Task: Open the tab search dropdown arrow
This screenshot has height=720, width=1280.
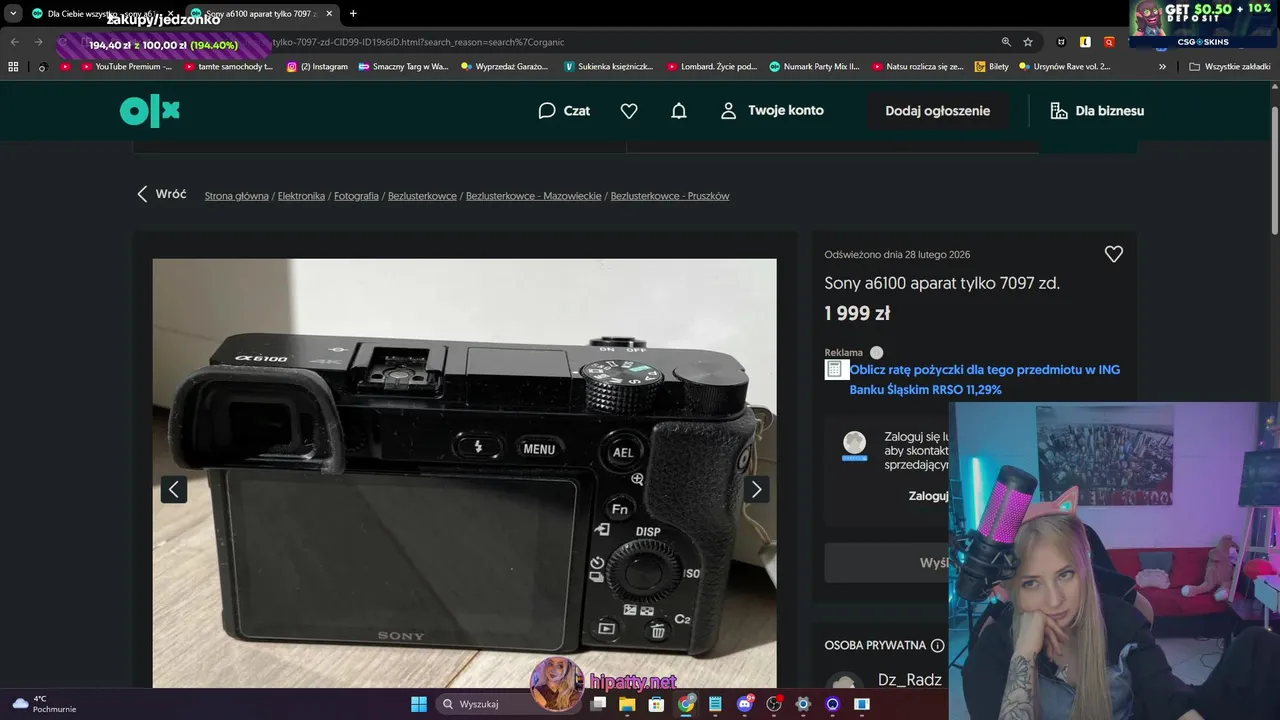Action: coord(13,14)
